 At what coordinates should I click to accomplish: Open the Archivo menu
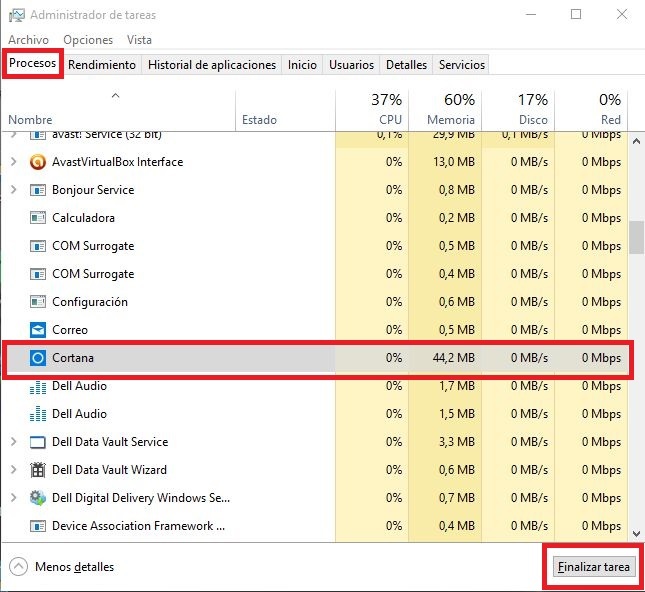point(28,40)
